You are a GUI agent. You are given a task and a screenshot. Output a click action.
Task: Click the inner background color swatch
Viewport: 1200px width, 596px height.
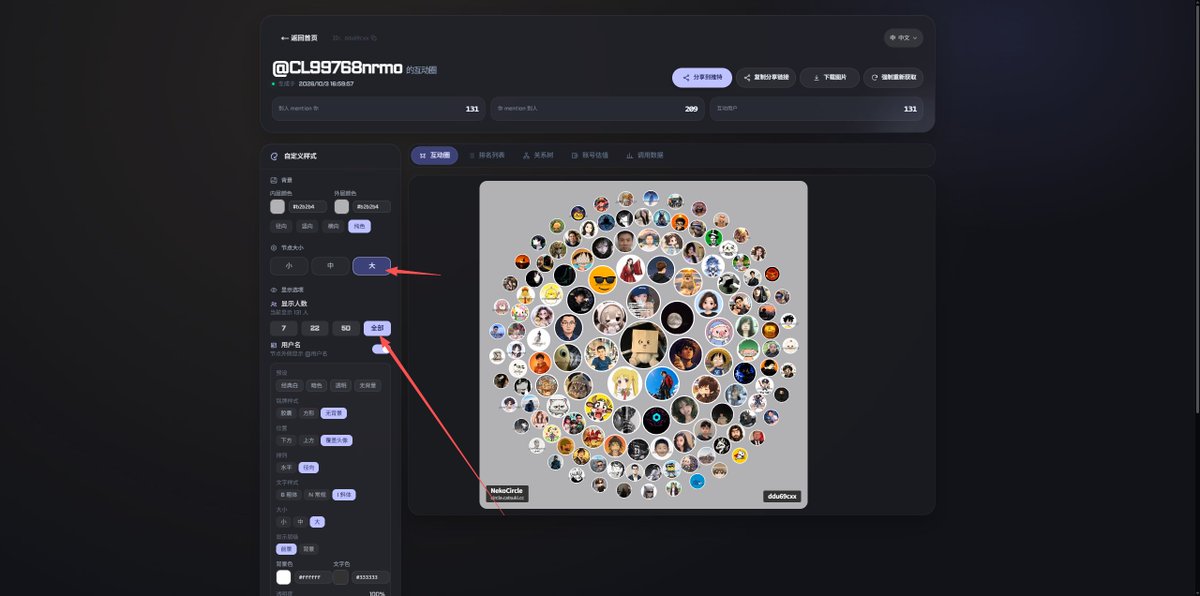pos(278,206)
